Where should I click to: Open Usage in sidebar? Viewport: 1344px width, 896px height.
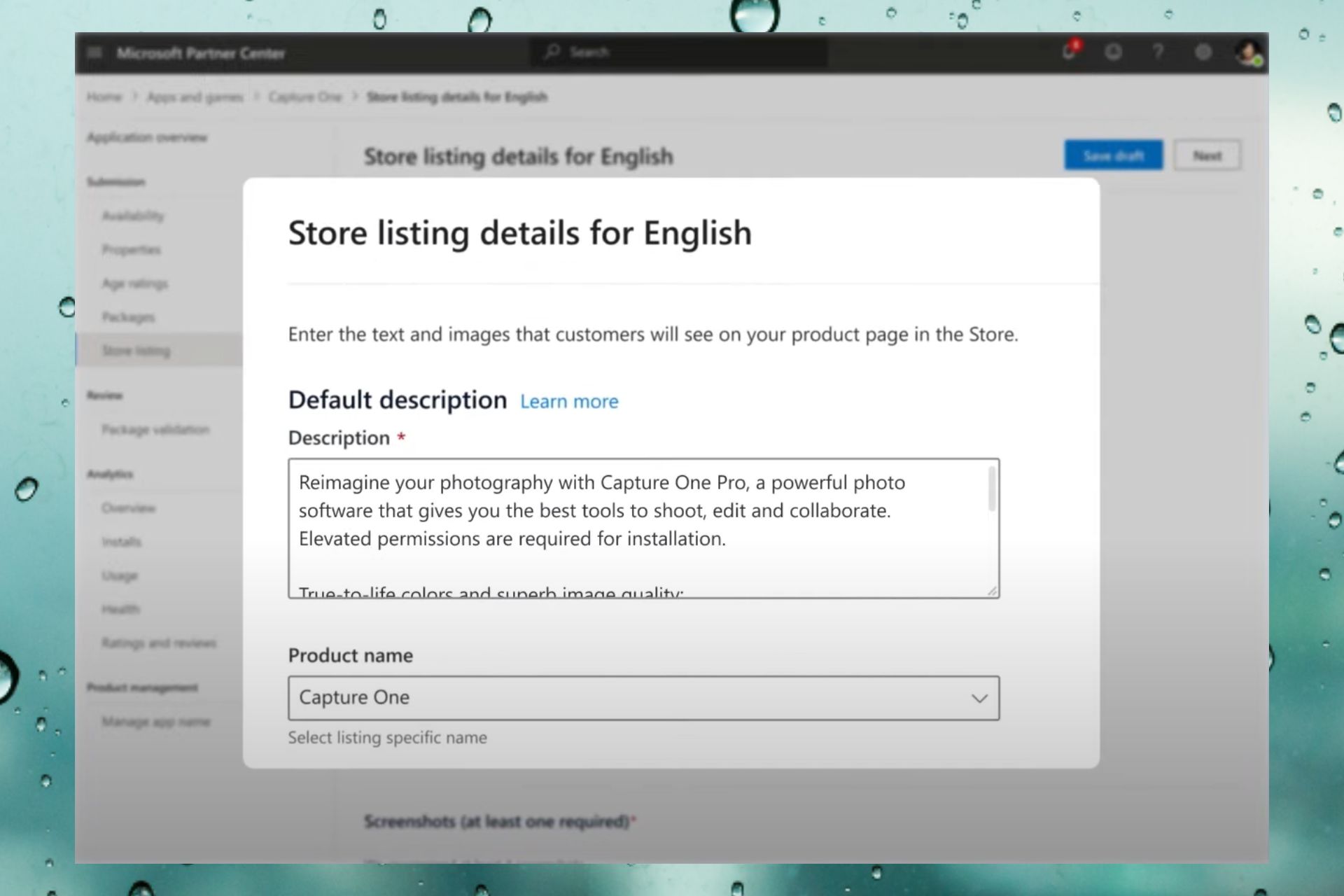click(x=120, y=575)
